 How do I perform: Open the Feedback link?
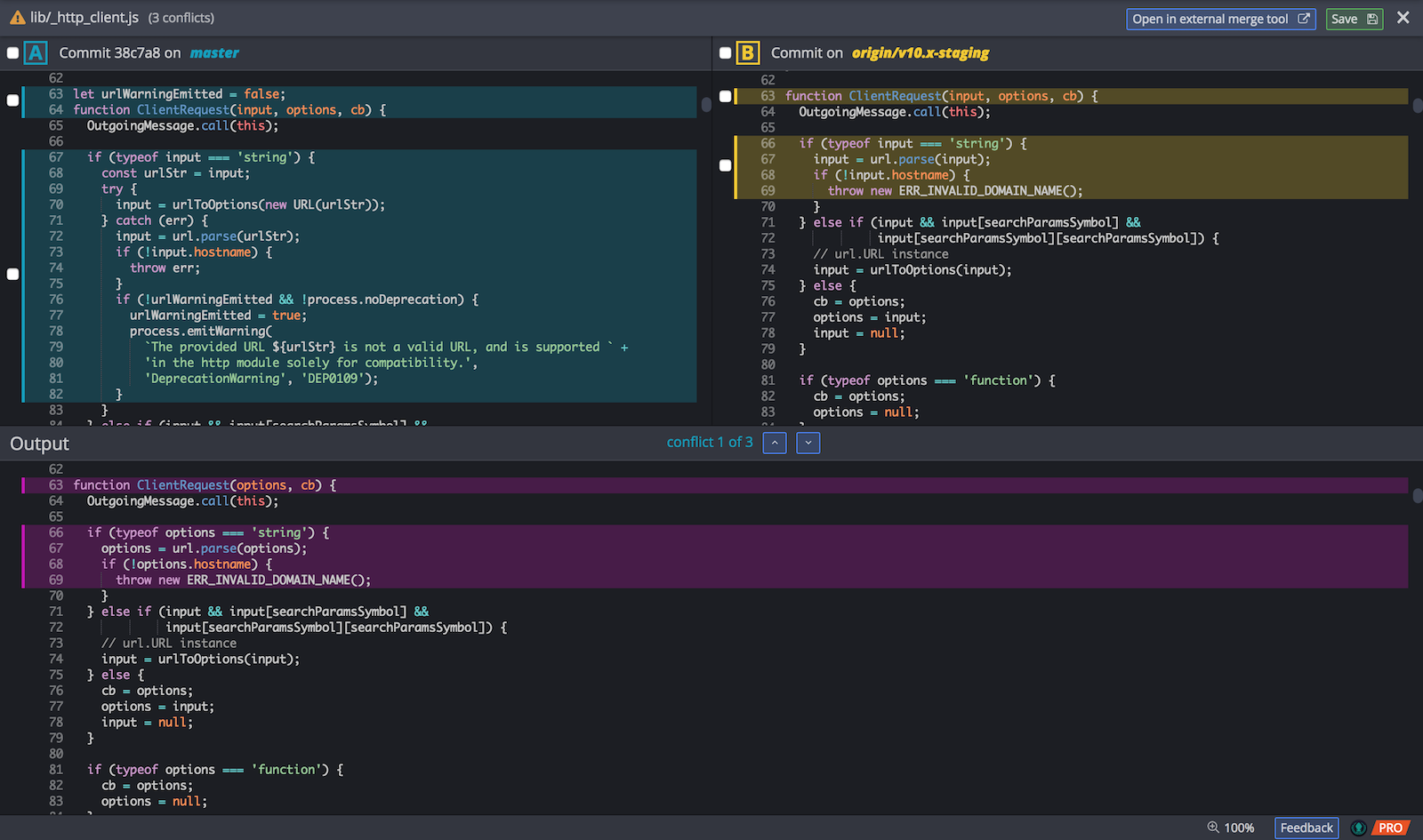click(1306, 828)
